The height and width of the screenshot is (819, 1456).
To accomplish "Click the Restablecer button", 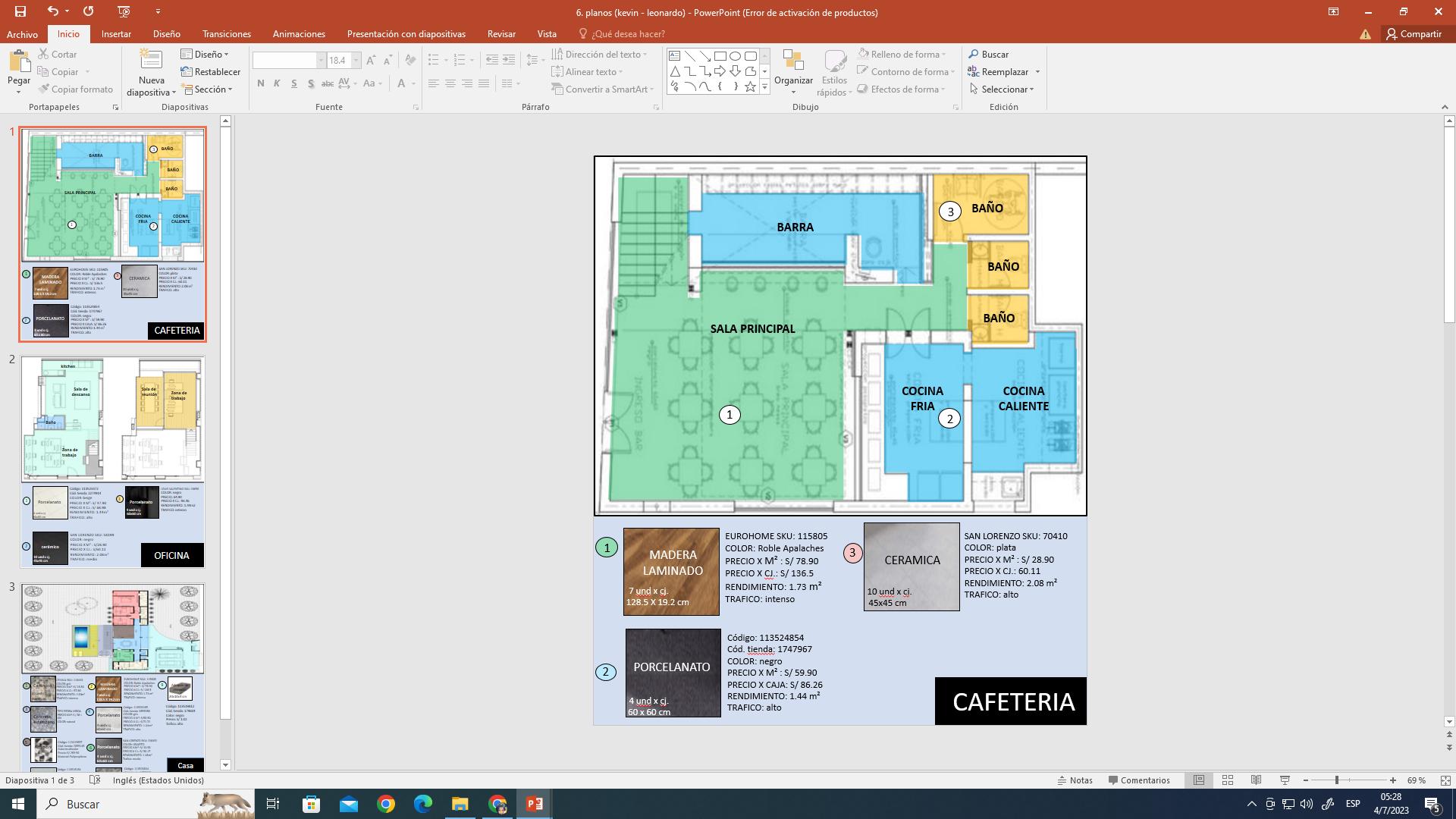I will 211,72.
